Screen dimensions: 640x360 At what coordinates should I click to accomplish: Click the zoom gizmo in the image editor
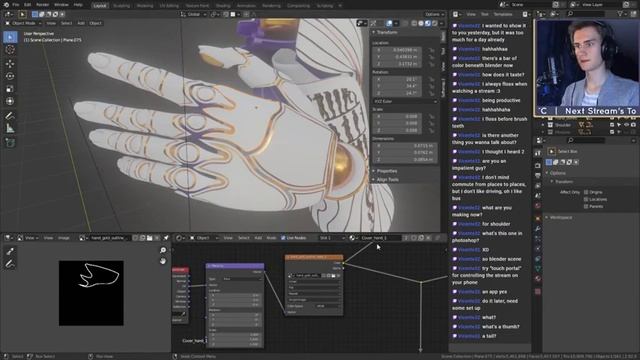[163, 250]
